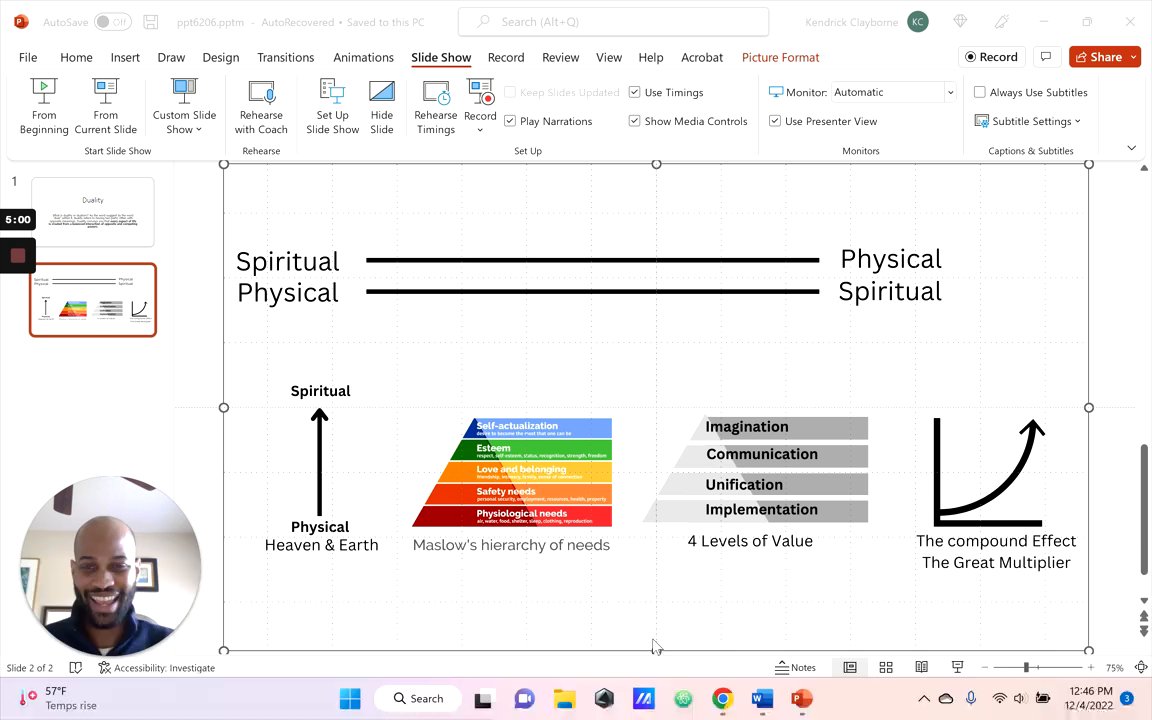
Task: Open Windows Start menu
Action: point(350,698)
